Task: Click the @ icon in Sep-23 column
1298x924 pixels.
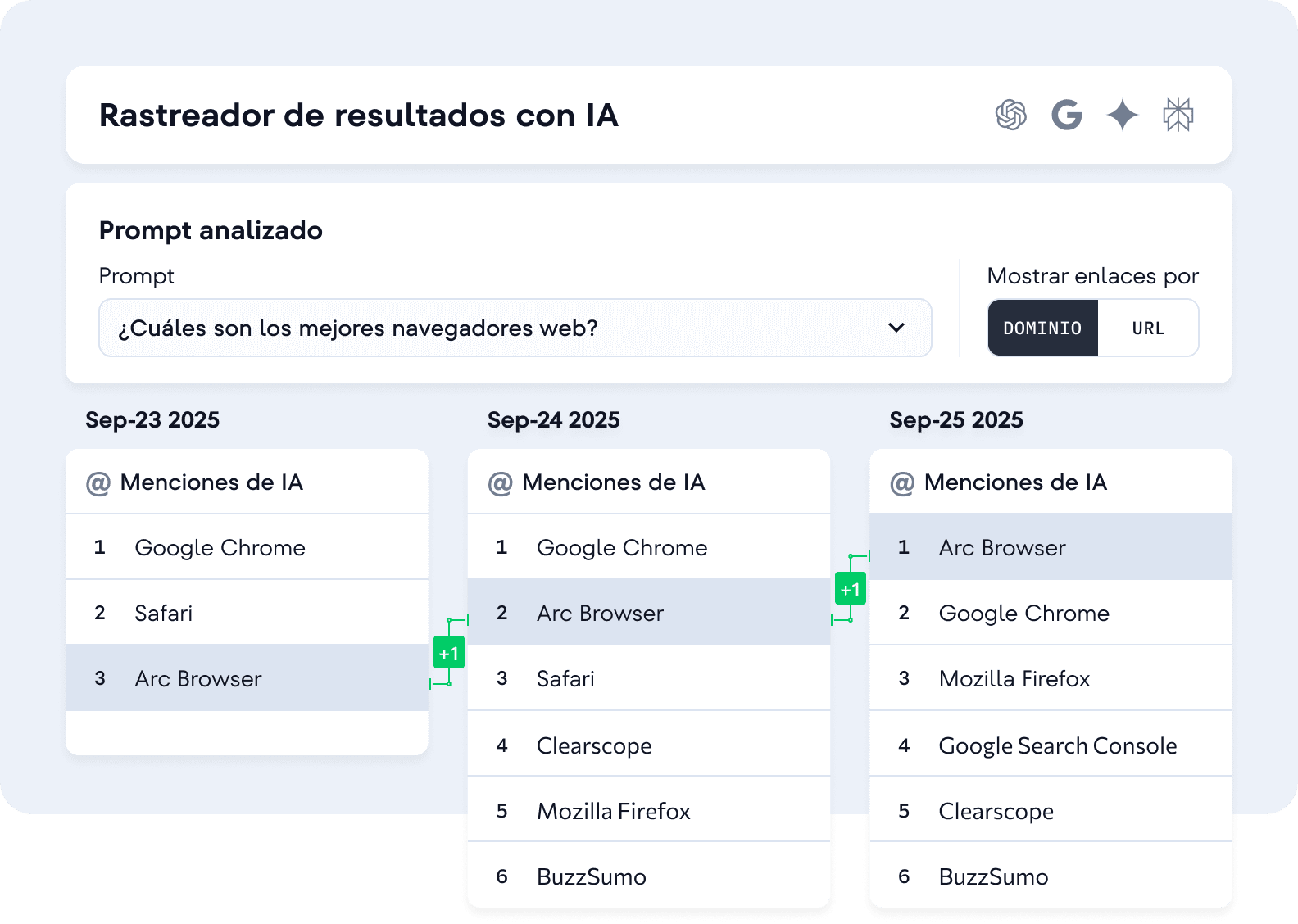Action: tap(98, 483)
